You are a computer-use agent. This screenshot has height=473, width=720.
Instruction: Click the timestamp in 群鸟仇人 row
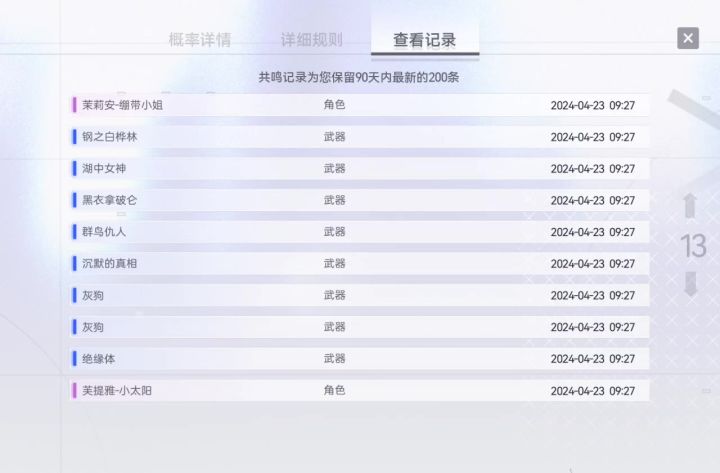(593, 232)
